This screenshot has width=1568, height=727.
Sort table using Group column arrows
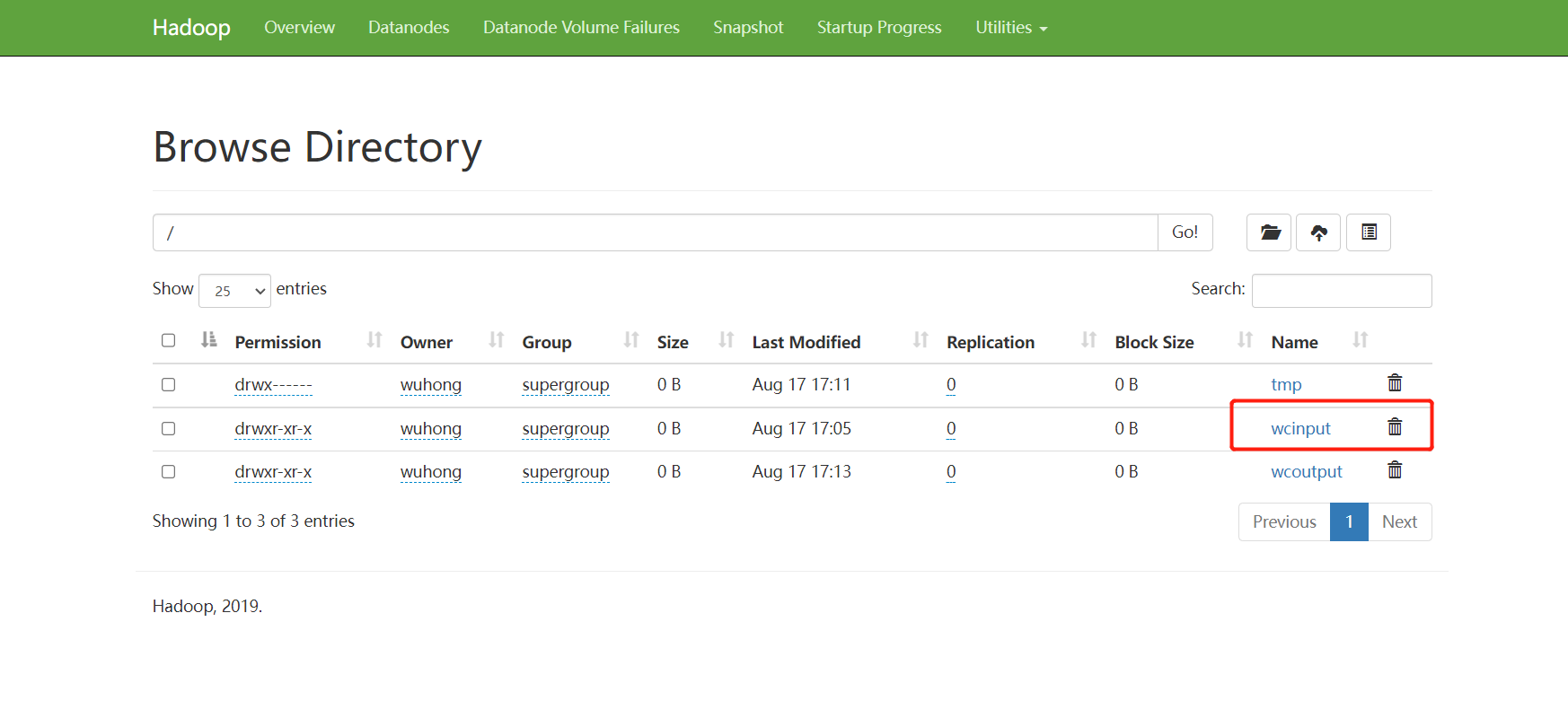pos(631,340)
